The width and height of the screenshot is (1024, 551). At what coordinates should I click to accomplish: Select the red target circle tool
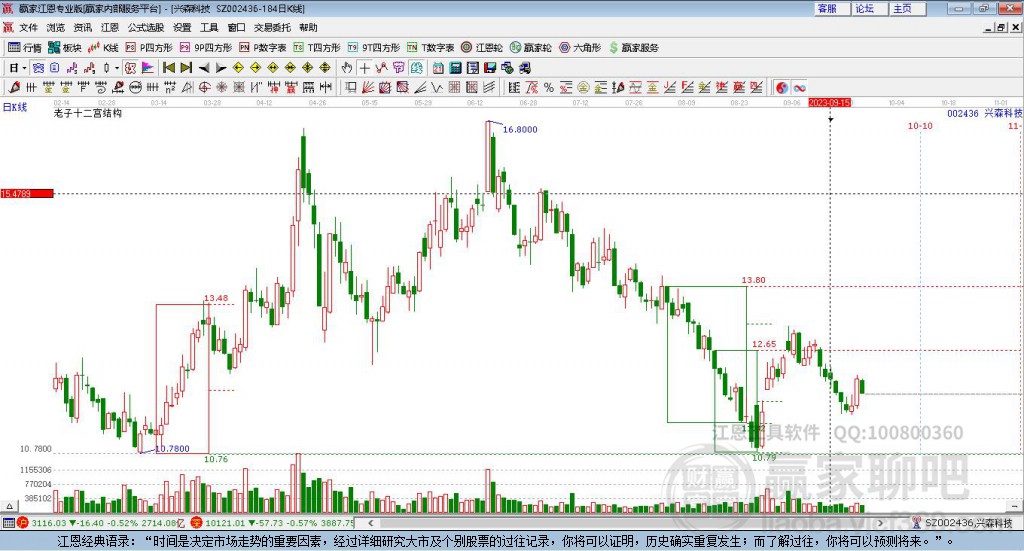[x=204, y=87]
